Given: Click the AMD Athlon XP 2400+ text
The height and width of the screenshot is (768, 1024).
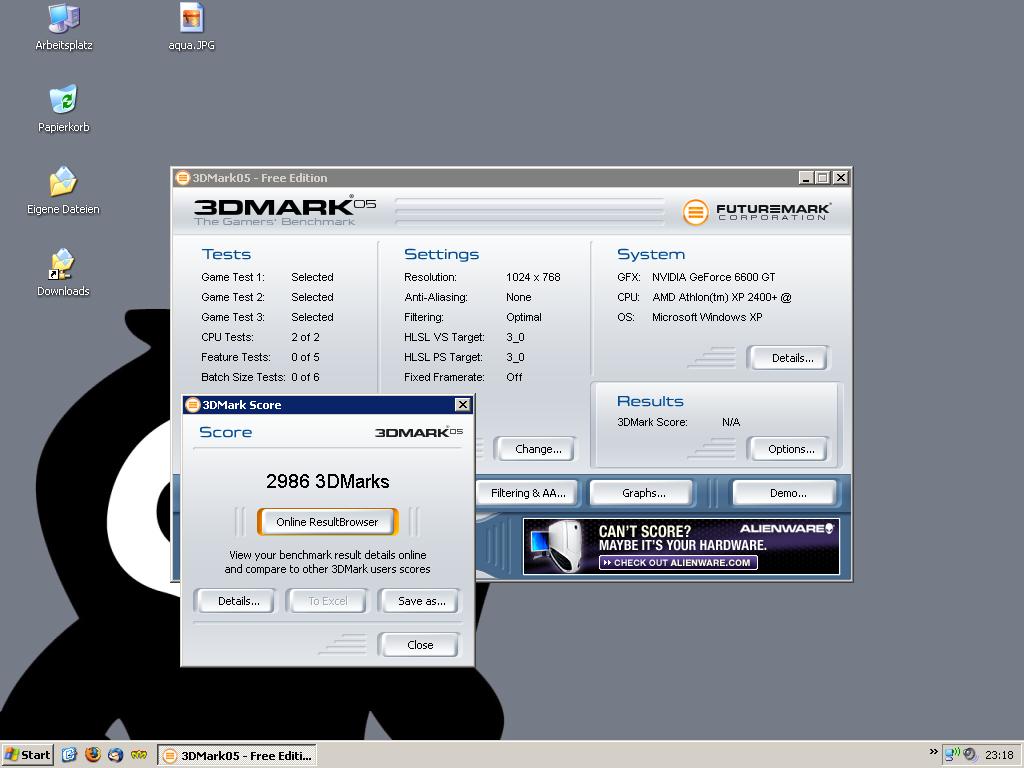Looking at the screenshot, I should click(x=722, y=297).
